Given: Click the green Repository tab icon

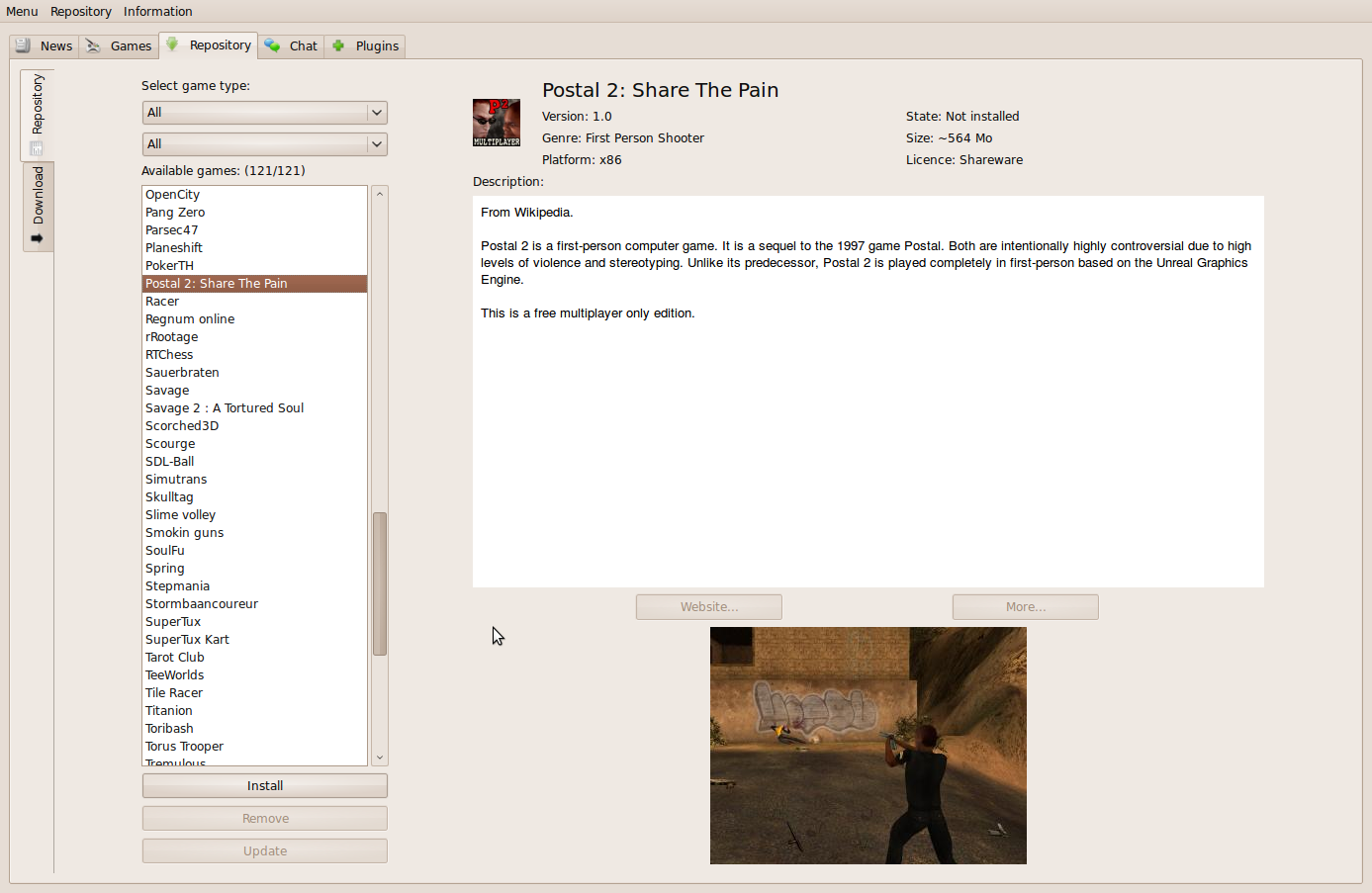Looking at the screenshot, I should coord(172,45).
